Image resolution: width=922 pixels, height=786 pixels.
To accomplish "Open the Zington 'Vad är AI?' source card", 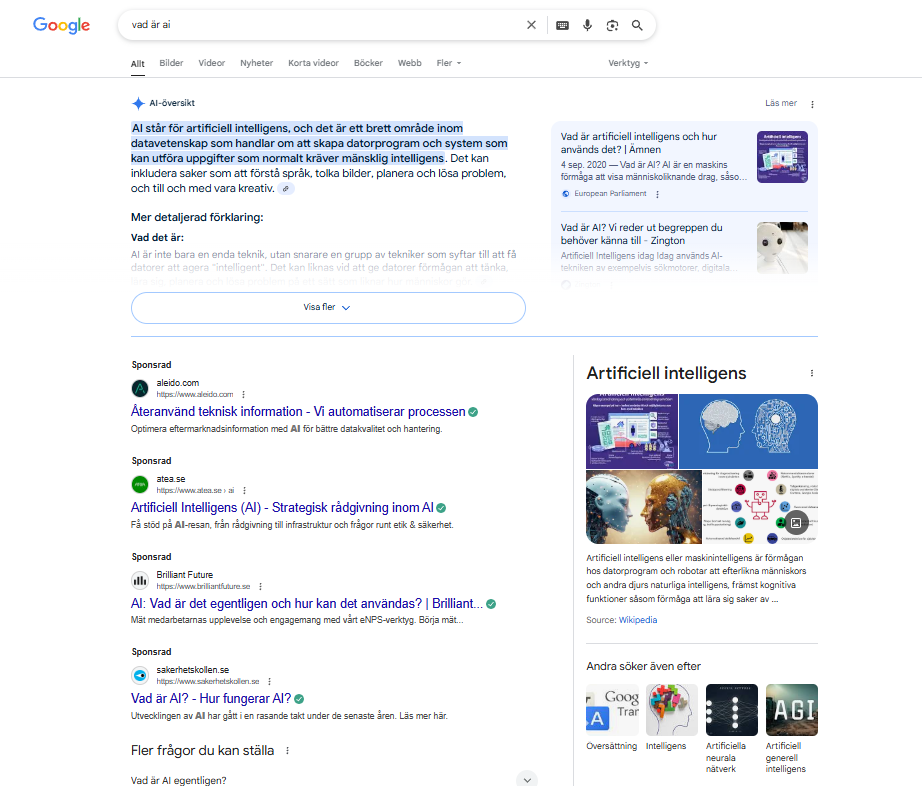I will coord(642,234).
